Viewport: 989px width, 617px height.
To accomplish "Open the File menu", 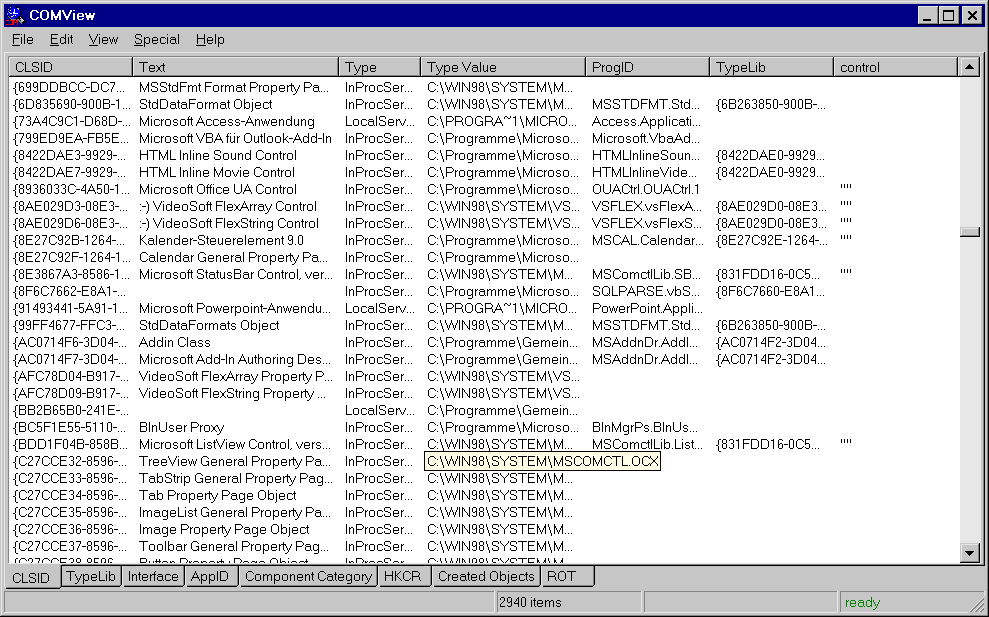I will (x=23, y=40).
